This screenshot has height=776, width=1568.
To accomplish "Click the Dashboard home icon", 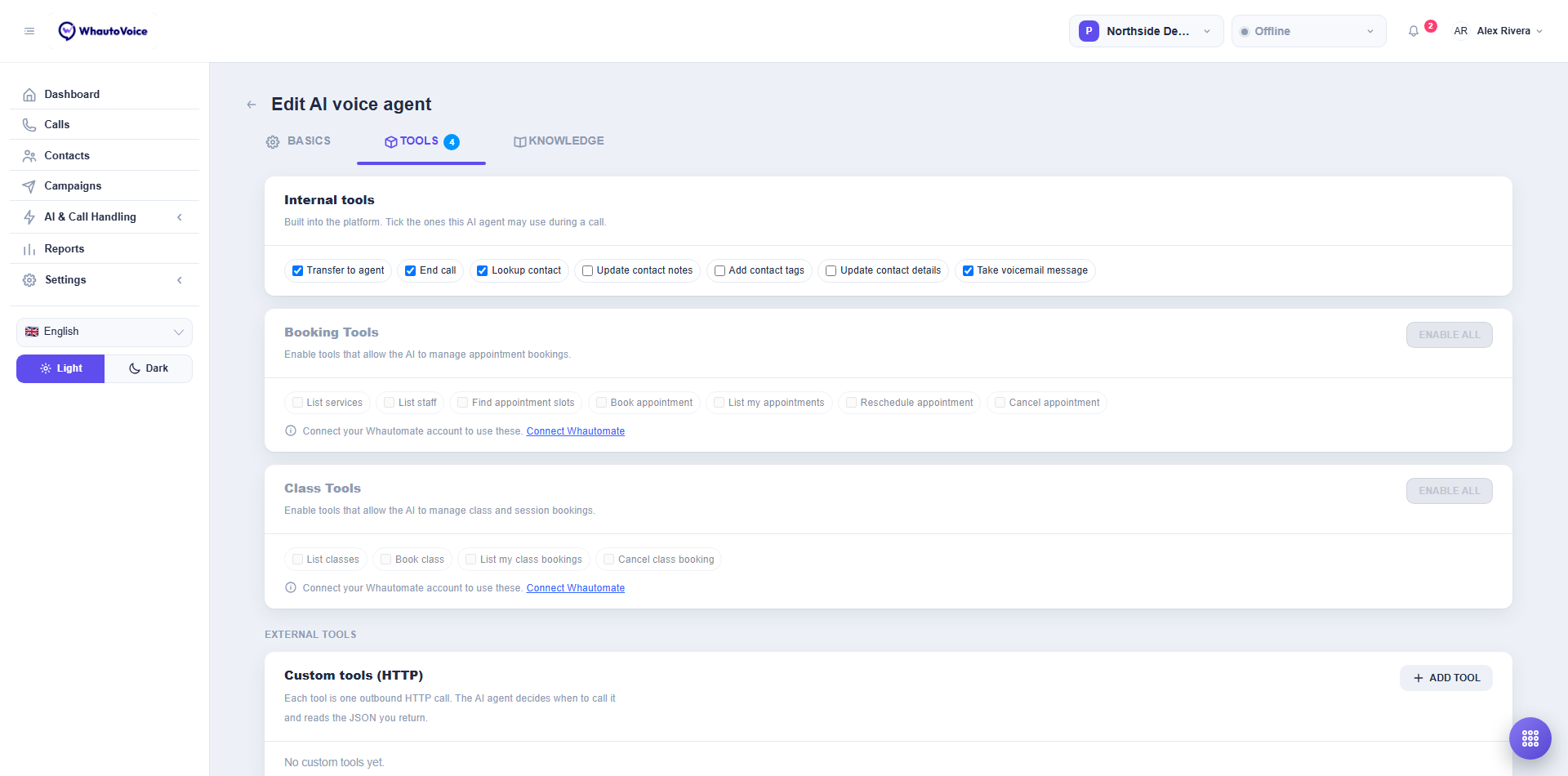I will pos(29,95).
